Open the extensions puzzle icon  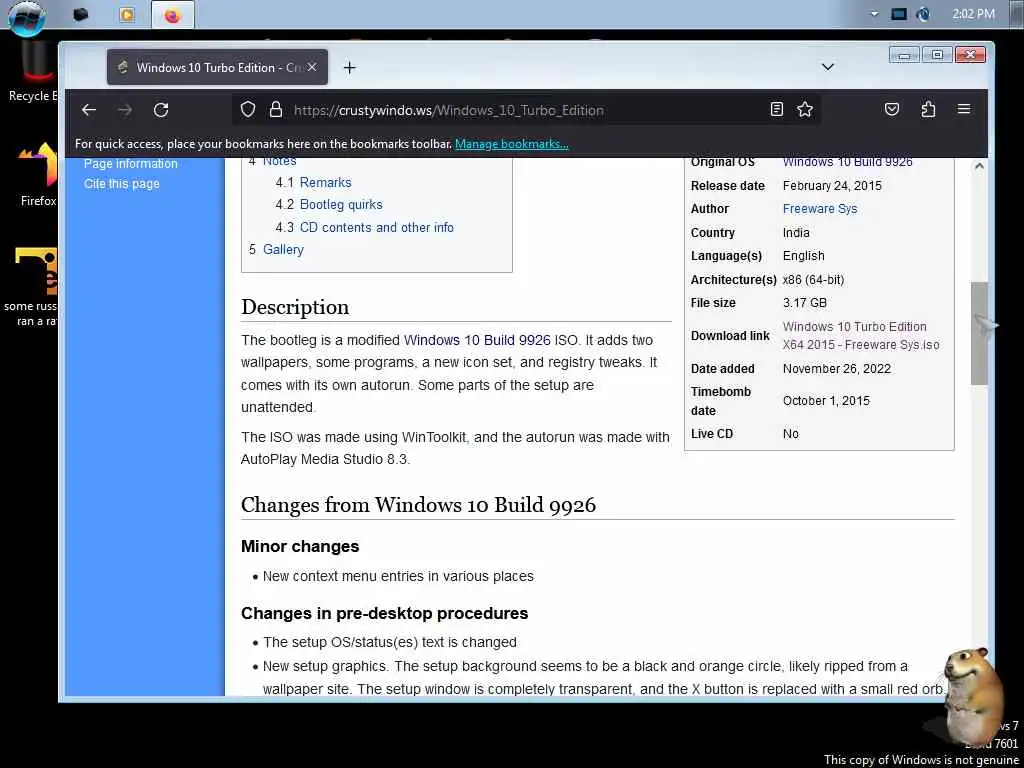pos(928,109)
